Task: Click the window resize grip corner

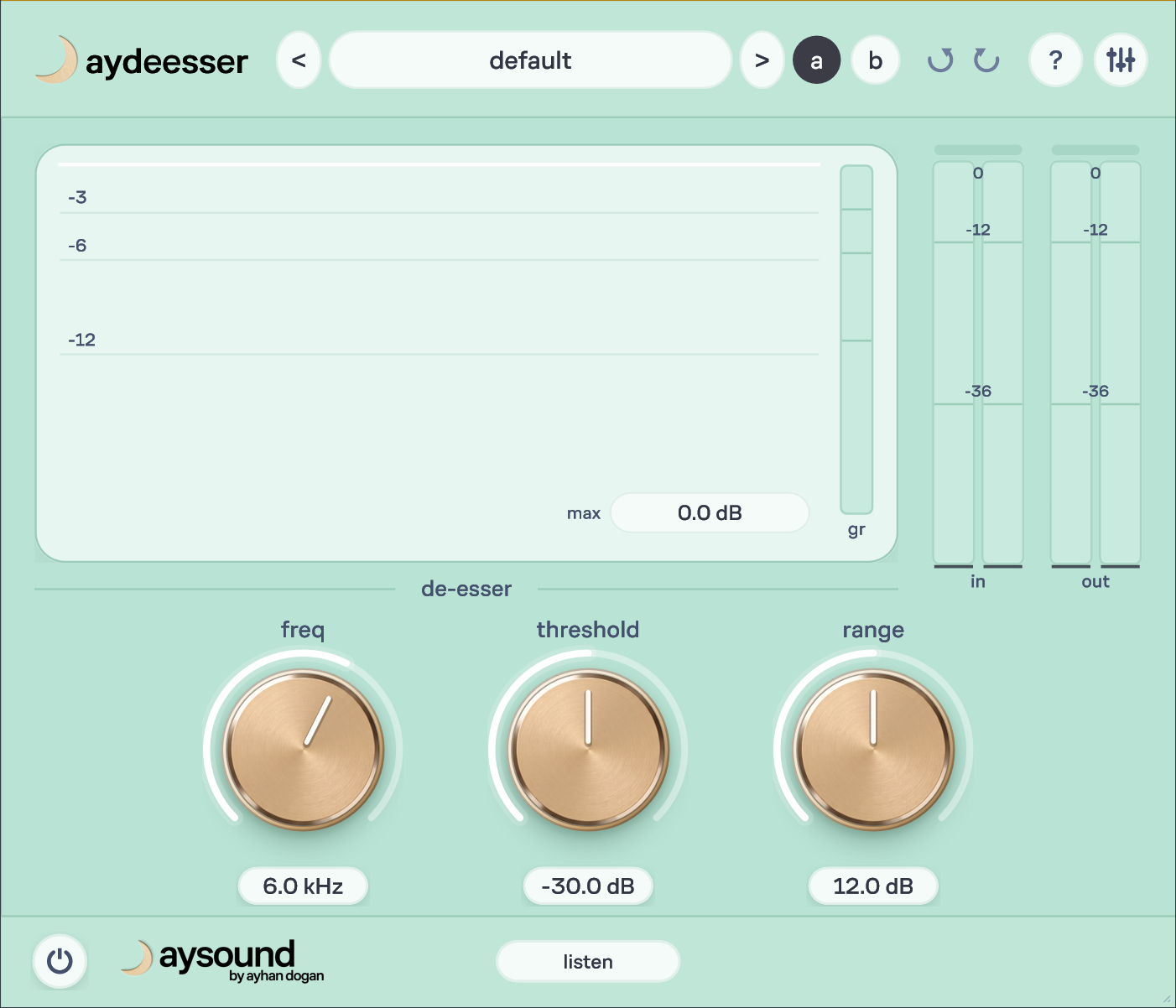Action: (x=1166, y=998)
